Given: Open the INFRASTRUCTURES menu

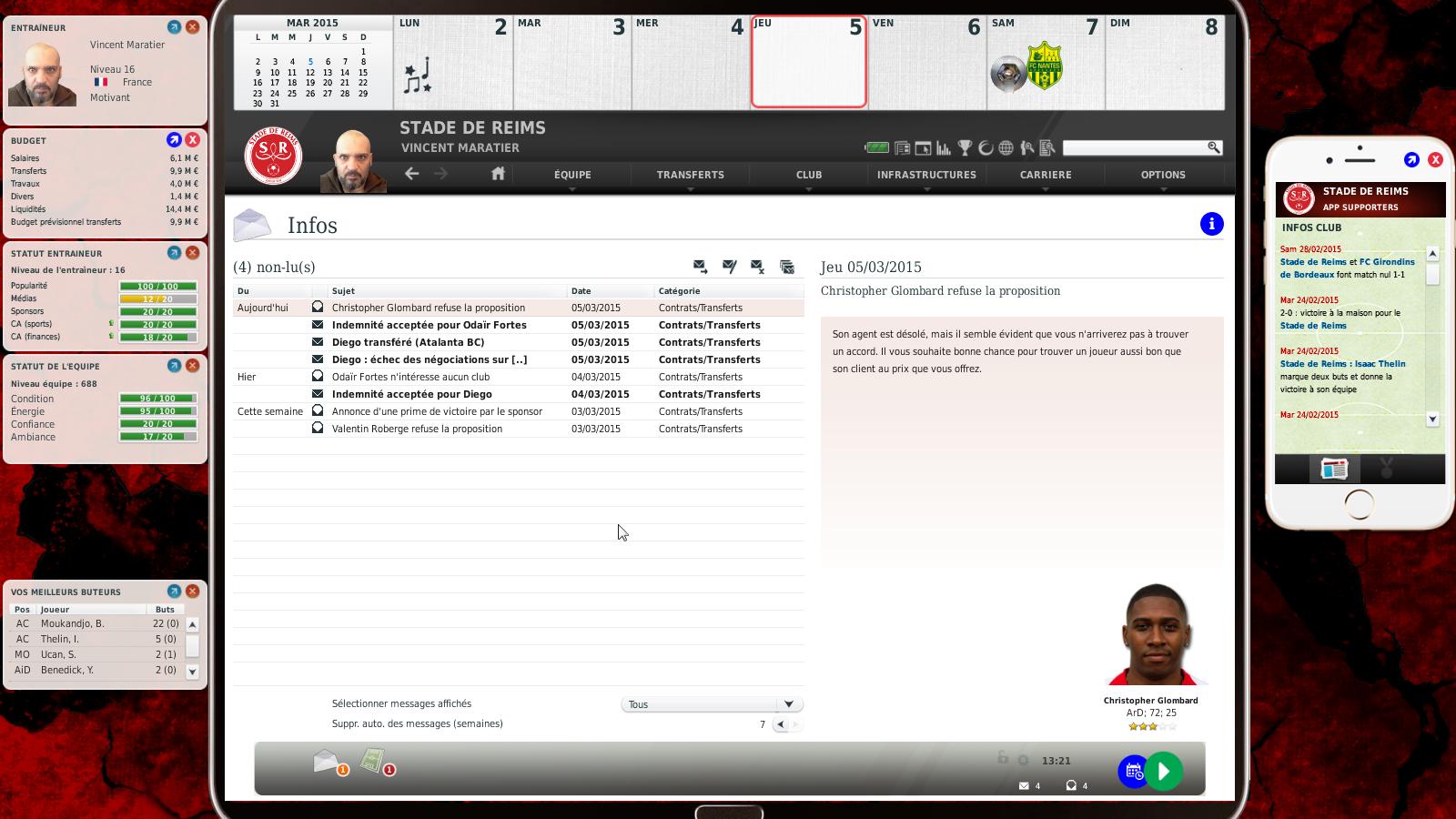Looking at the screenshot, I should pyautogui.click(x=926, y=175).
